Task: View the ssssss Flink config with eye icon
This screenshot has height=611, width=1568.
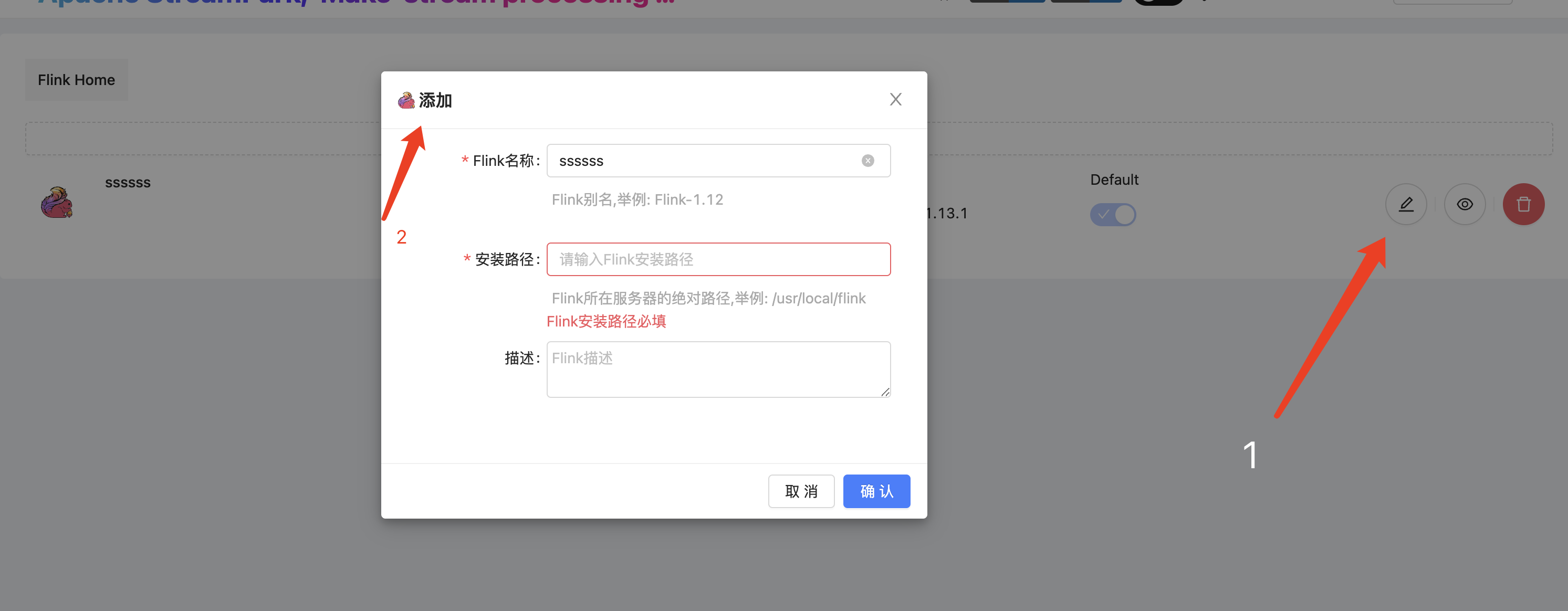Action: [x=1465, y=205]
